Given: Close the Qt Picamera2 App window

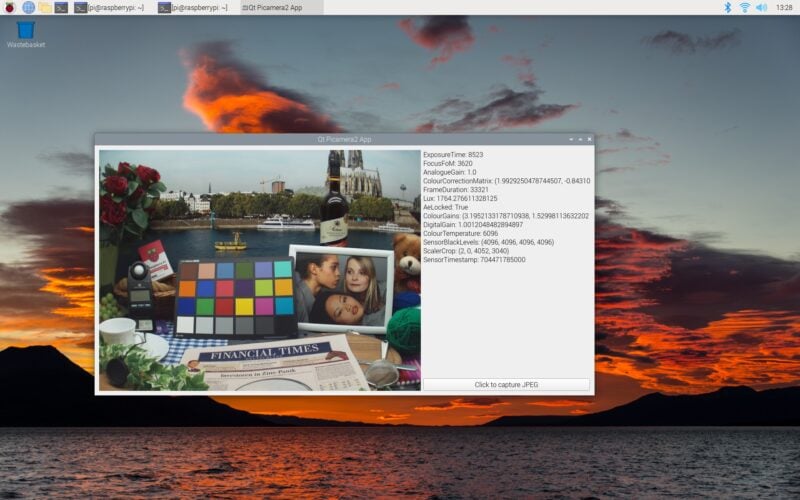Looking at the screenshot, I should 589,139.
